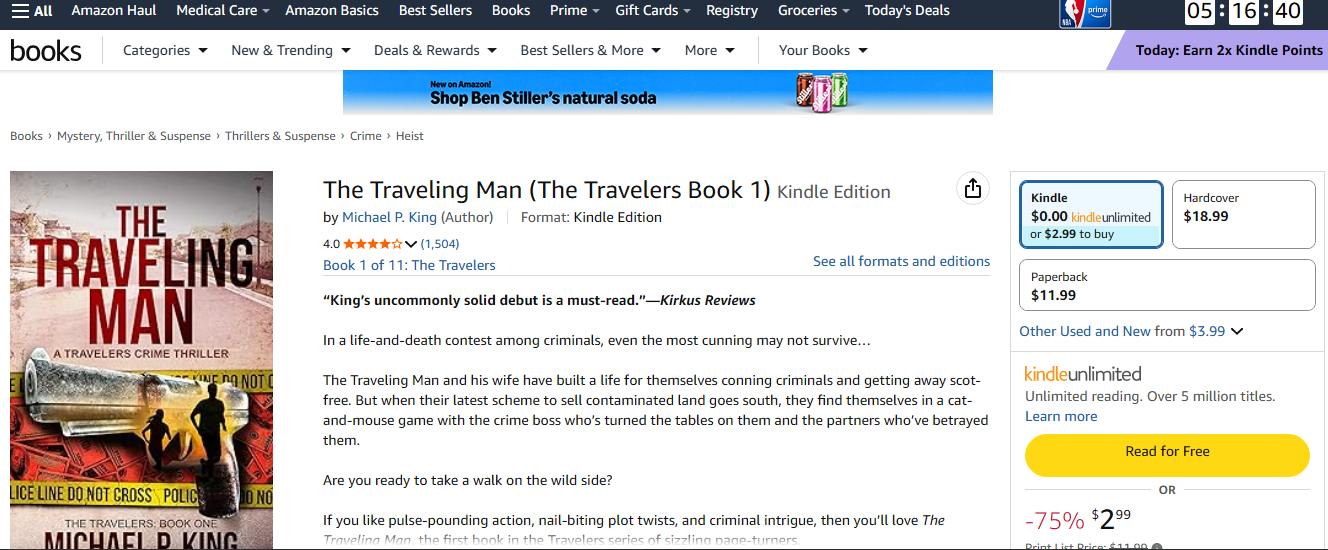
Task: Expand the Categories dropdown
Action: 165,50
